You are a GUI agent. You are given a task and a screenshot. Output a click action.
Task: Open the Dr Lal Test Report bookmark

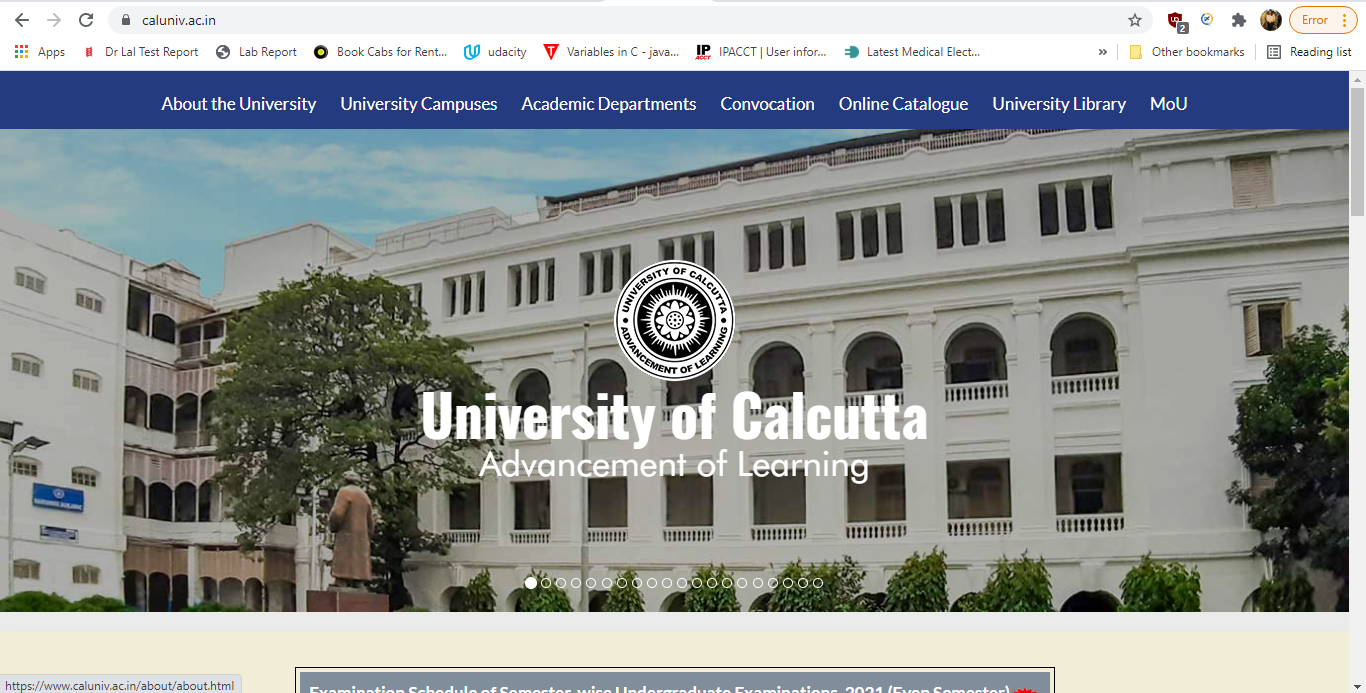click(141, 52)
